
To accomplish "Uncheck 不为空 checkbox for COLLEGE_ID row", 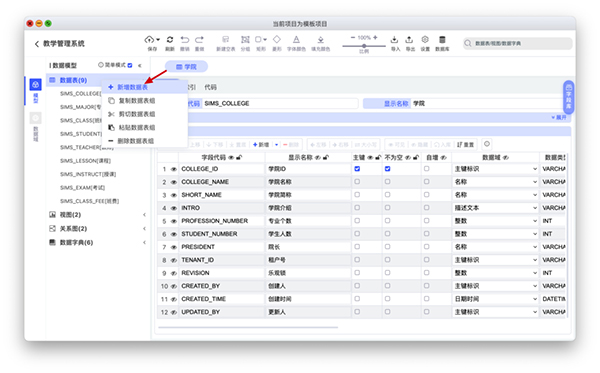I will 387,169.
